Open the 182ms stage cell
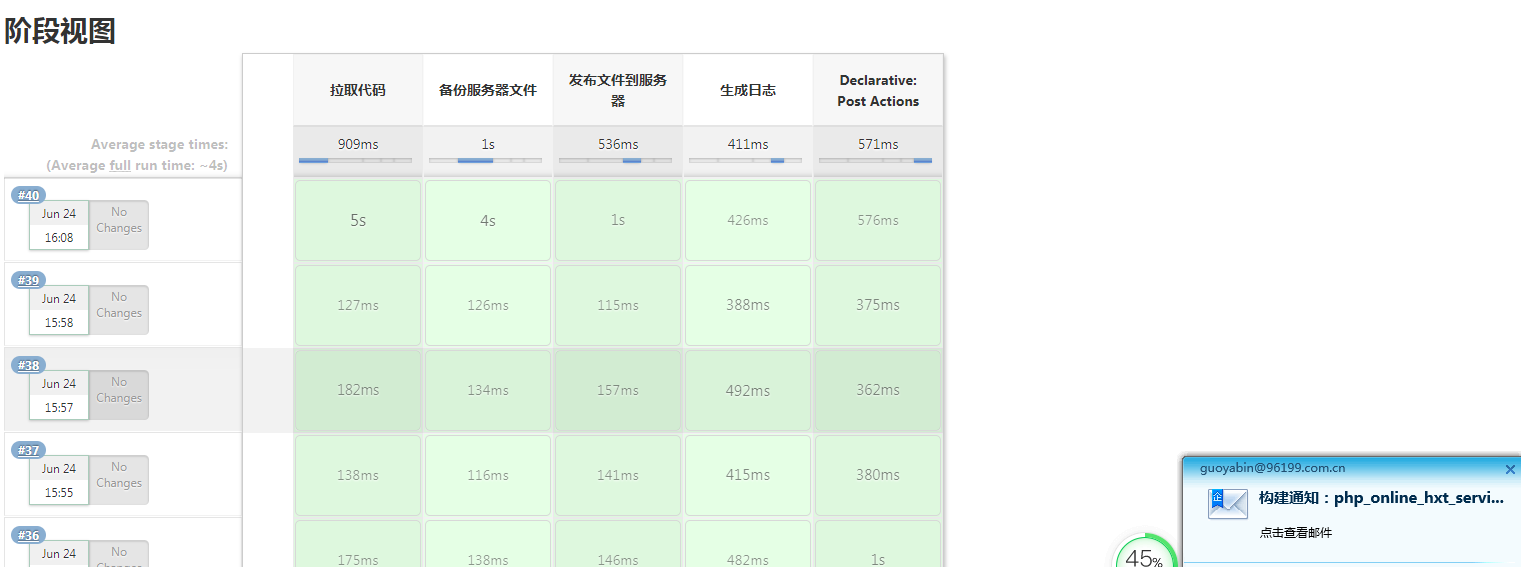The width and height of the screenshot is (1521, 567). [358, 390]
